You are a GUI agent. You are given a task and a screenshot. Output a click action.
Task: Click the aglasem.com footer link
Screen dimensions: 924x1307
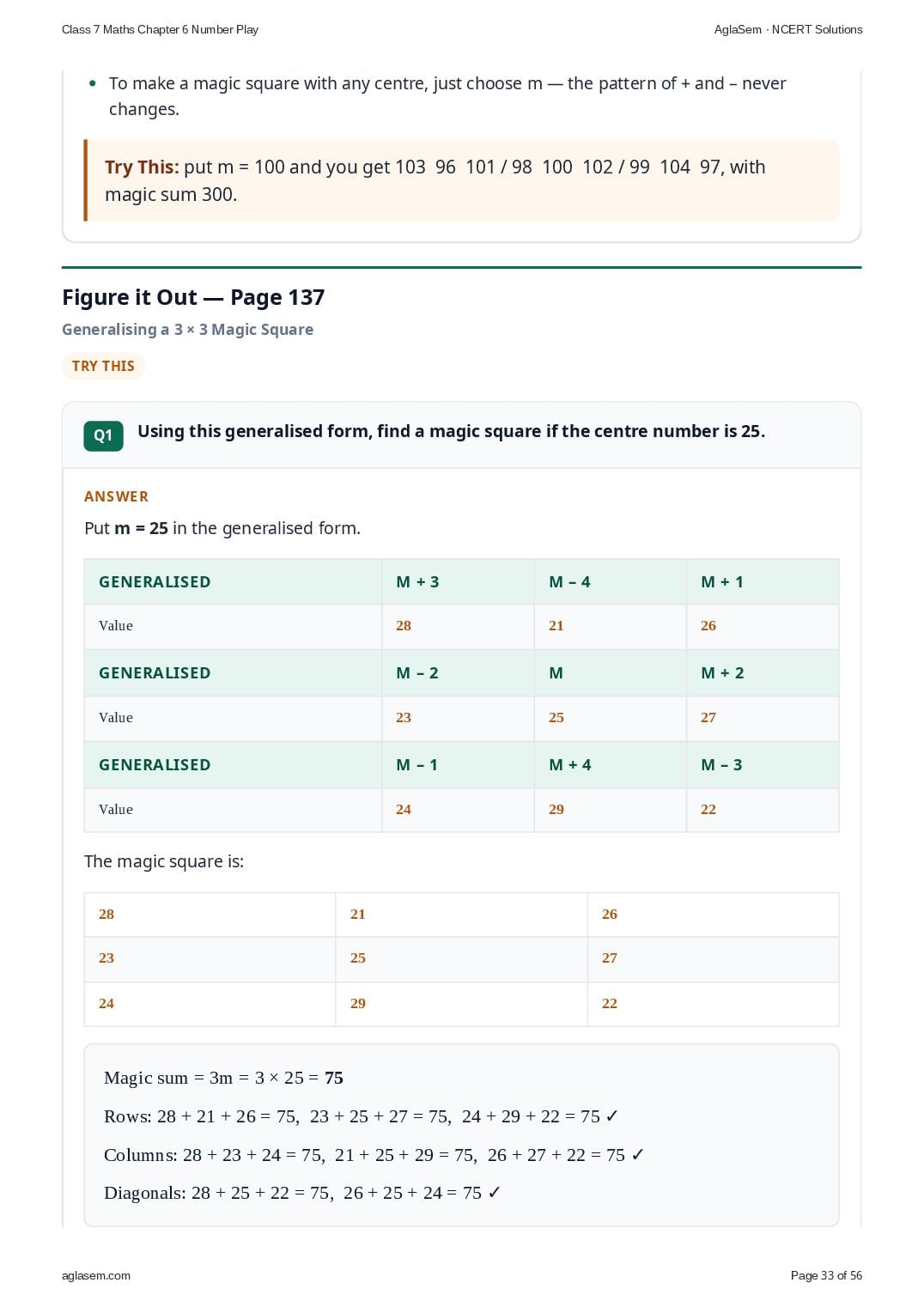point(96,1275)
